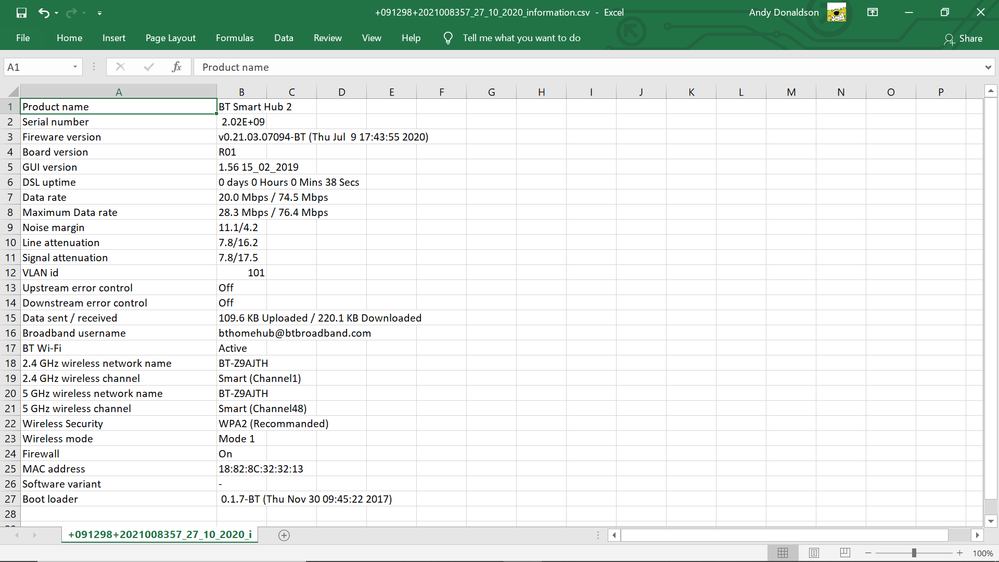Click the Select All corner triangle
This screenshot has width=999, height=562.
(10, 92)
